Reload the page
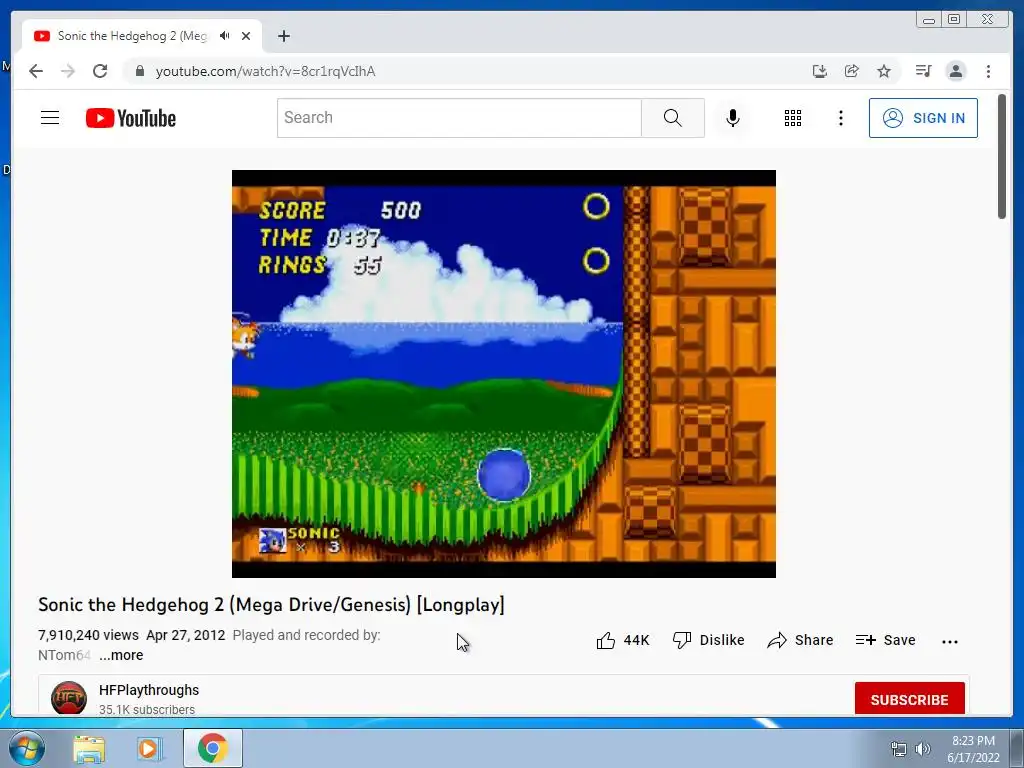1024x768 pixels. point(100,71)
